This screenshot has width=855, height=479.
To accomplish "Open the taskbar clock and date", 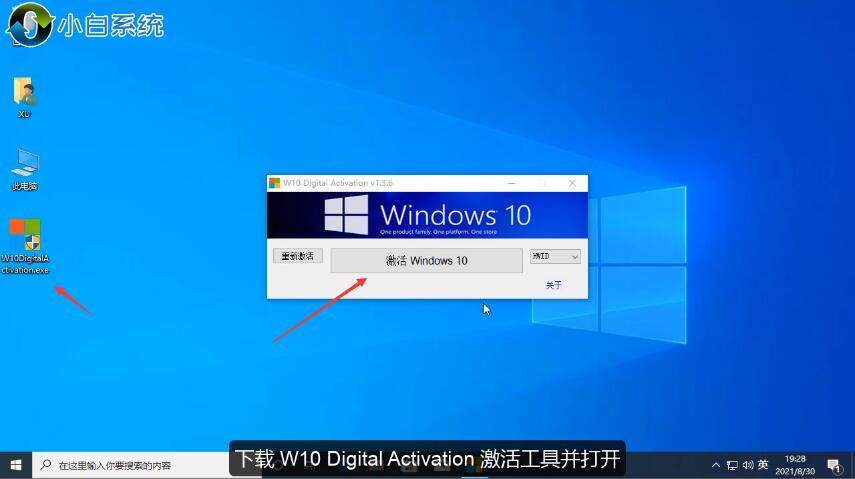I will 795,465.
